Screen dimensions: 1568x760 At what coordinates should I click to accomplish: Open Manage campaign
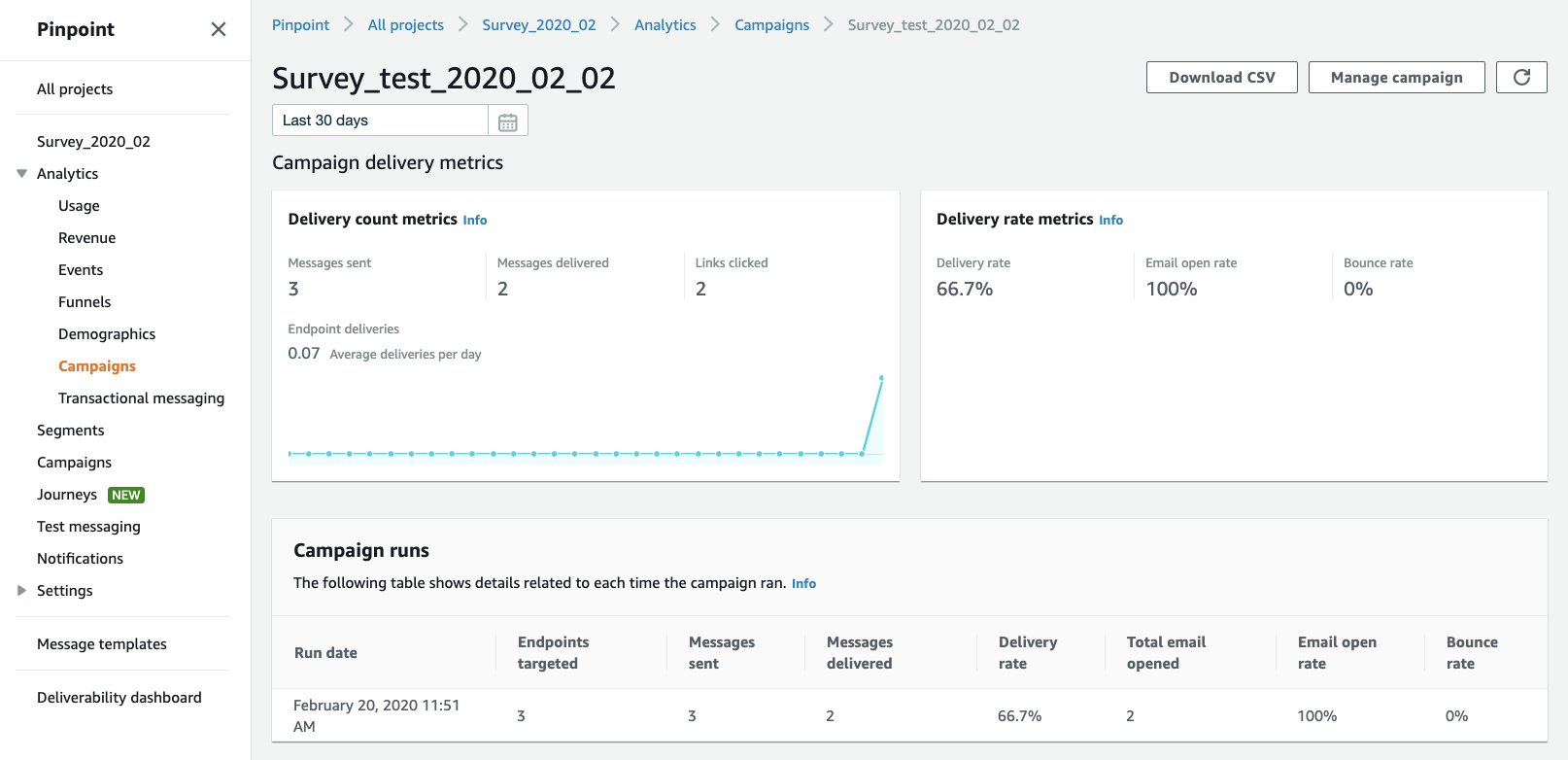pyautogui.click(x=1397, y=78)
